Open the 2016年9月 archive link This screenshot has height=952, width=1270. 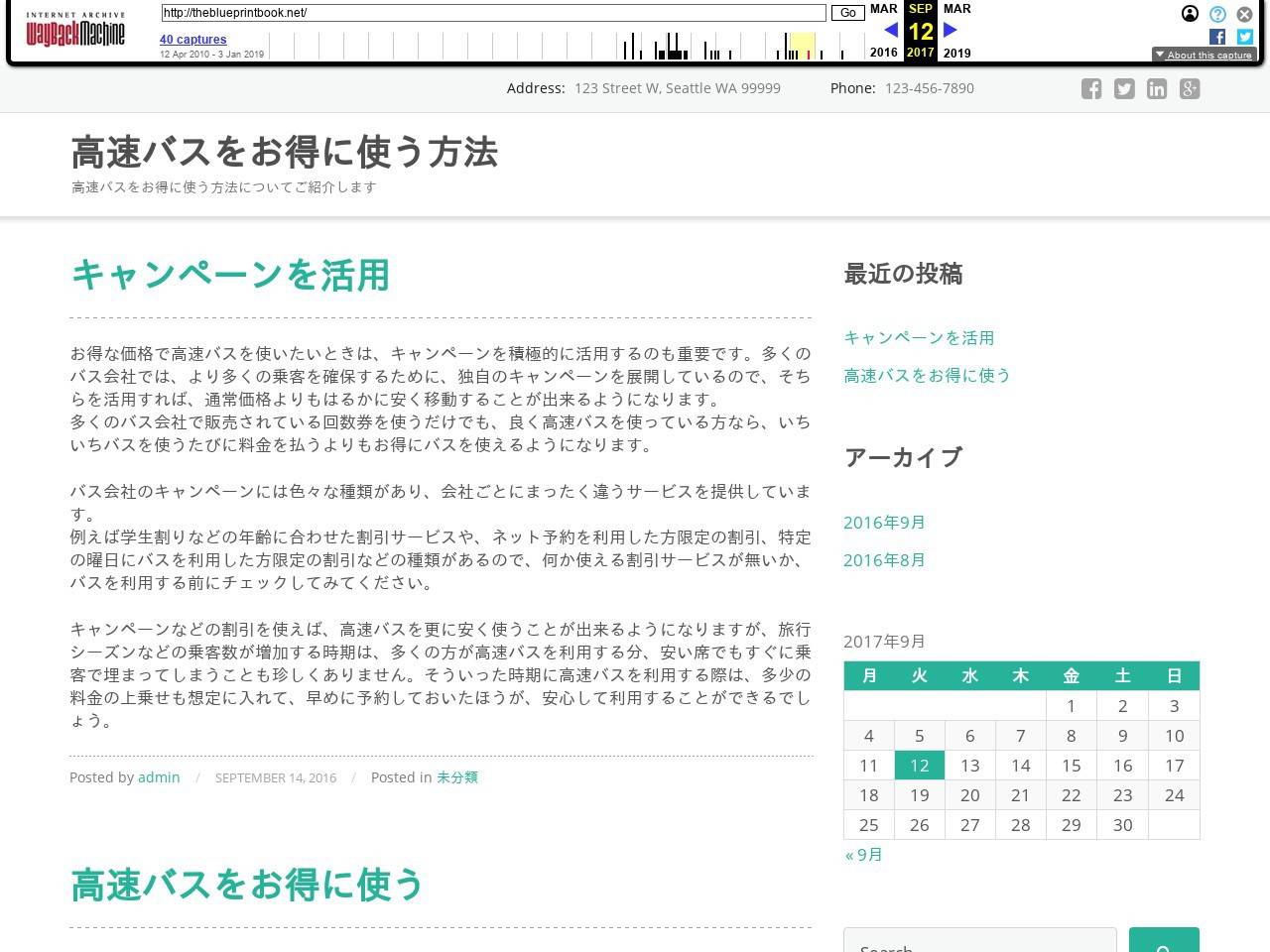pos(884,523)
